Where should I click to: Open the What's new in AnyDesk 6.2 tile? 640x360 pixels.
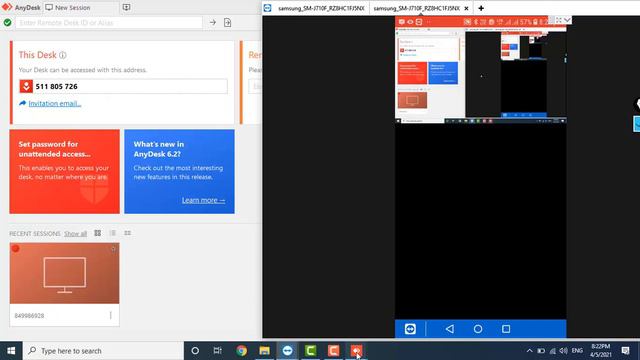179,171
